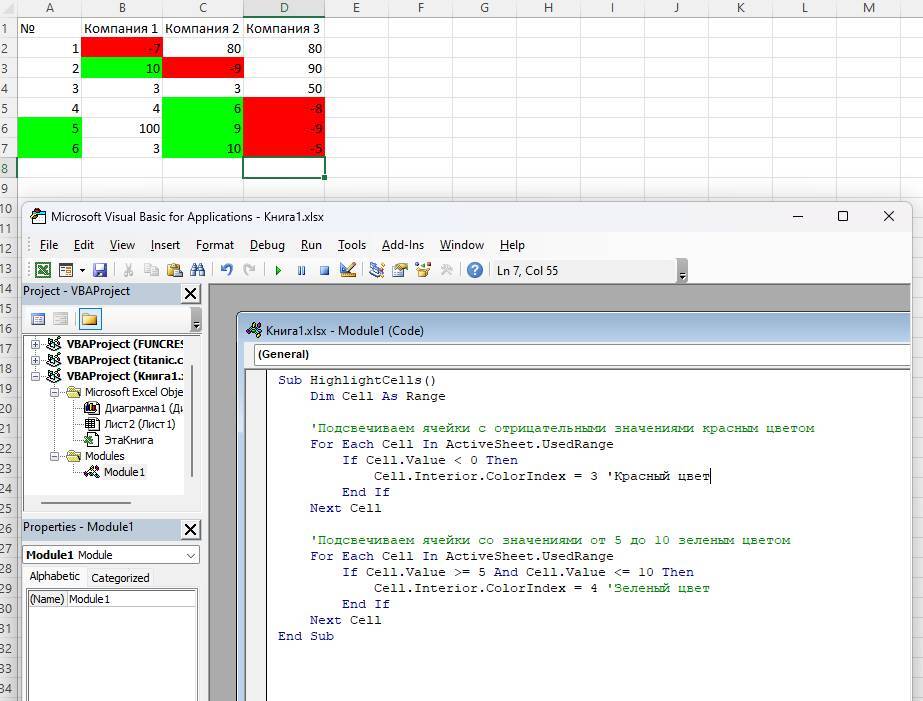Switch to the Categorized properties tab

(x=120, y=578)
